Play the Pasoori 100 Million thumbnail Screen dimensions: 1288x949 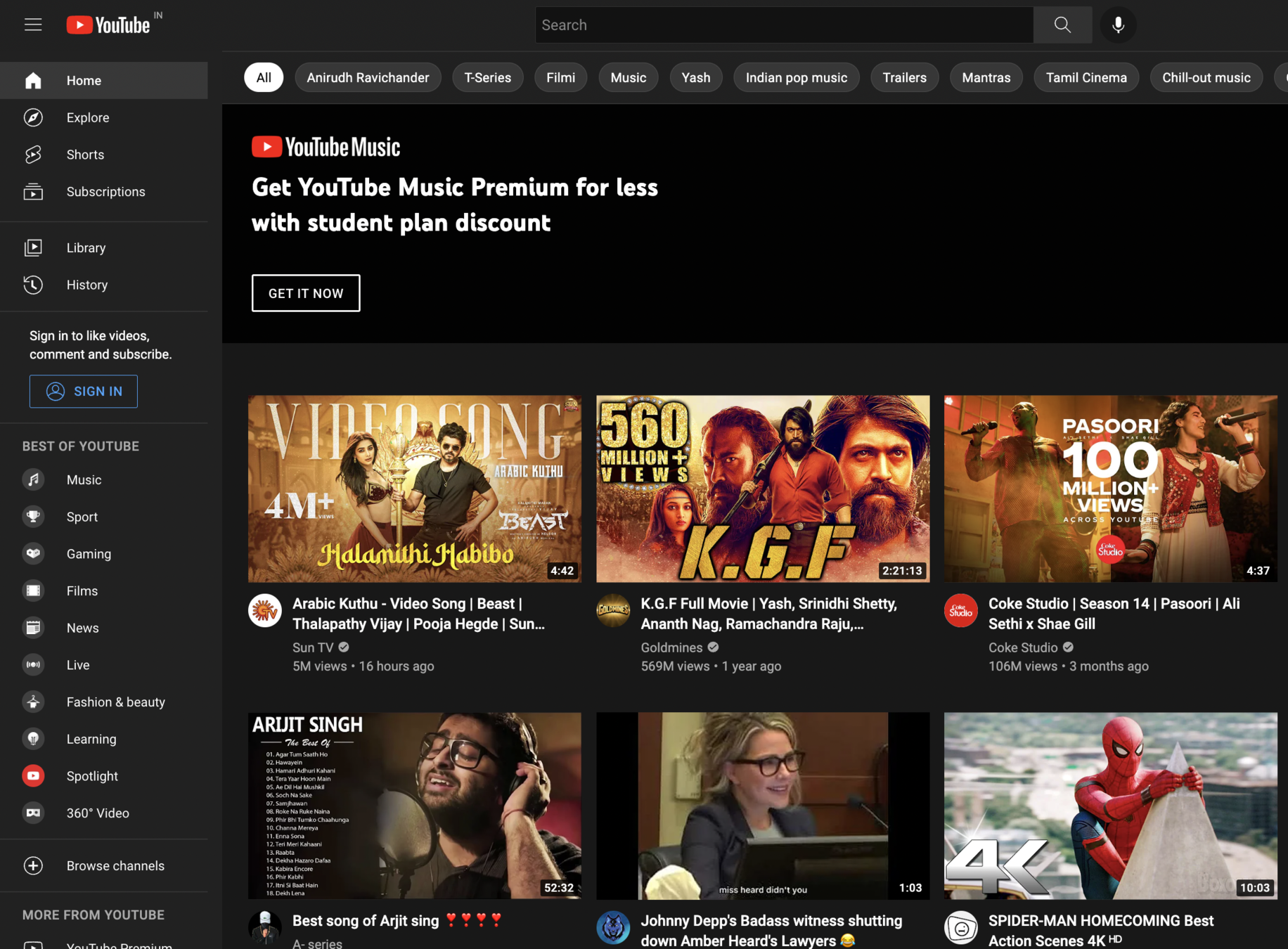coord(1111,489)
